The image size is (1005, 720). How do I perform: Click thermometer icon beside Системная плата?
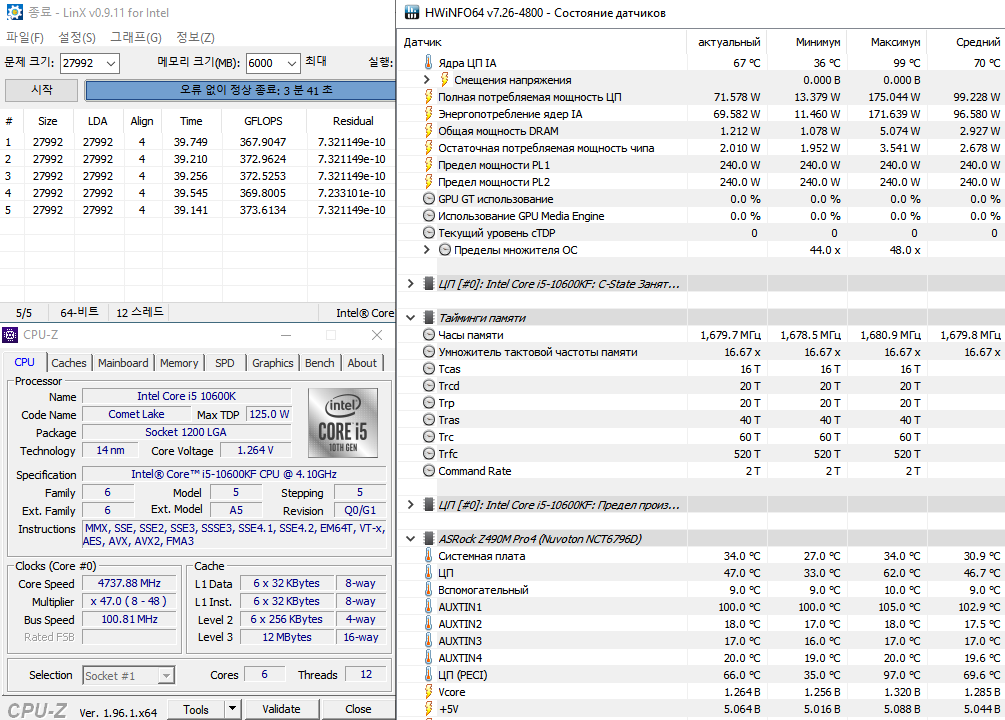428,555
